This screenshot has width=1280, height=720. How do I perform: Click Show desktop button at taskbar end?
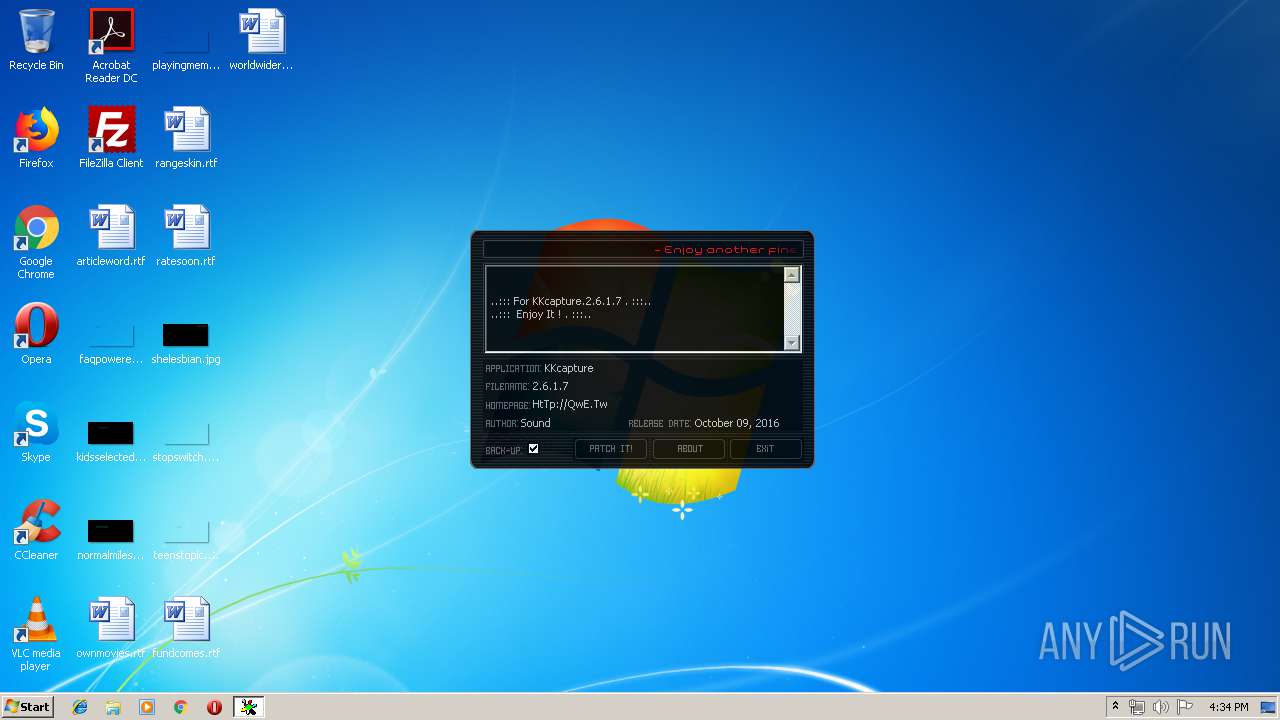click(x=1270, y=707)
